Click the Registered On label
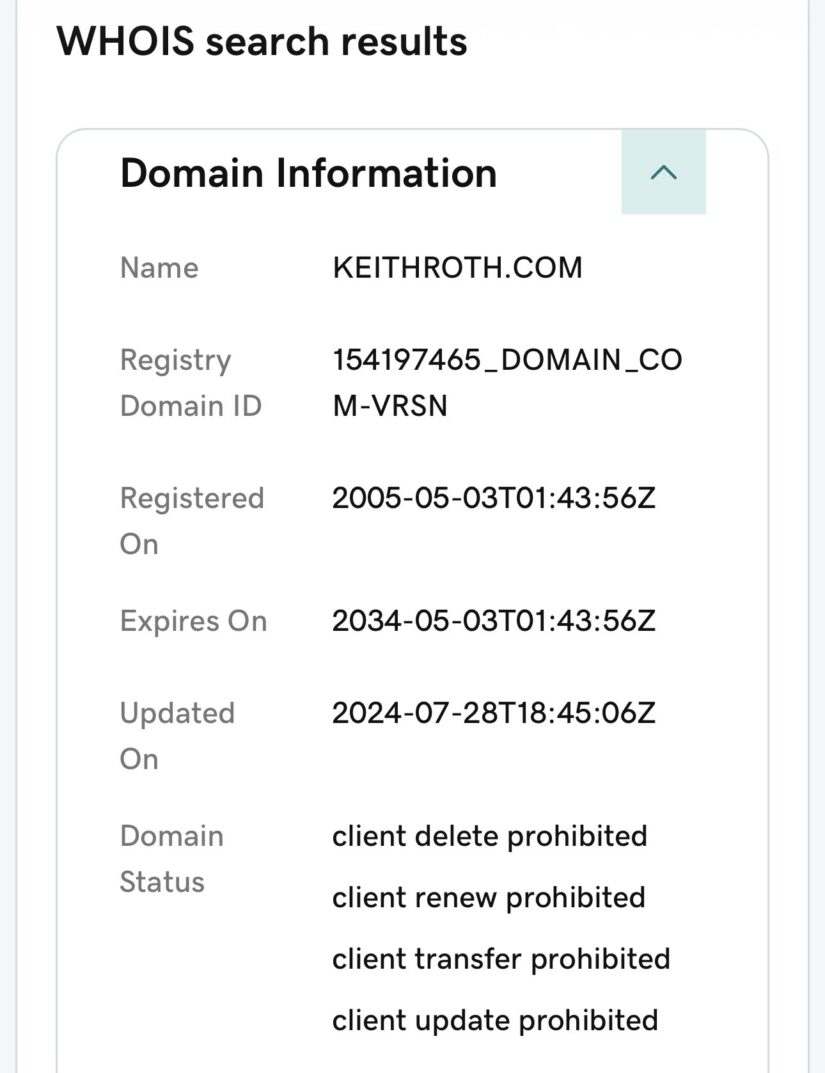Viewport: 825px width, 1073px height. 191,520
